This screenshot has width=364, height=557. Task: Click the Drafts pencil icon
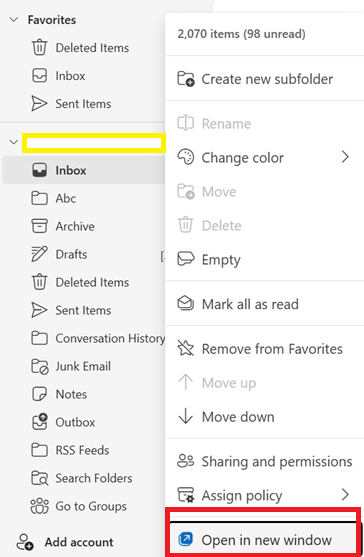pos(39,254)
